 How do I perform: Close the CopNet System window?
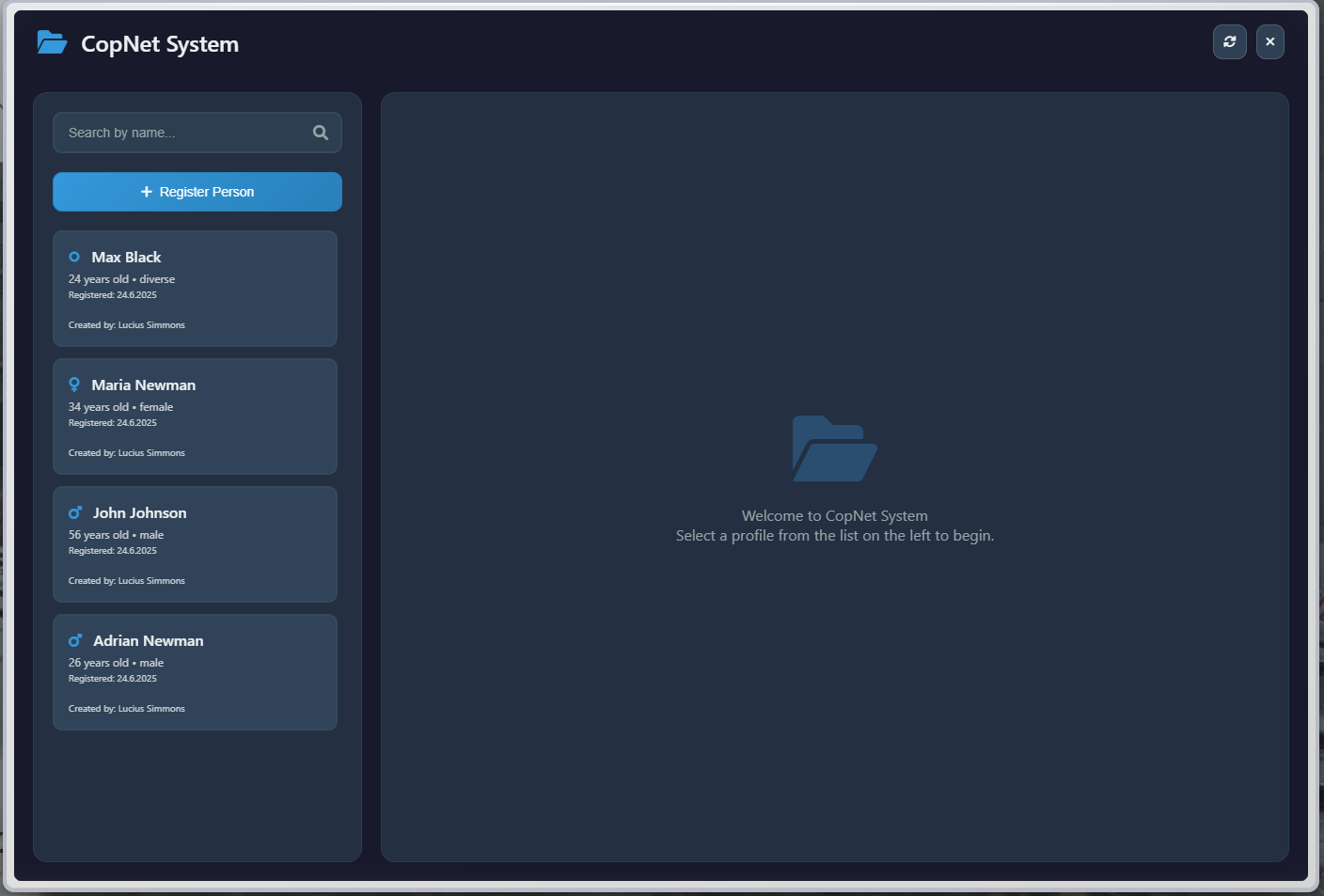(x=1270, y=41)
